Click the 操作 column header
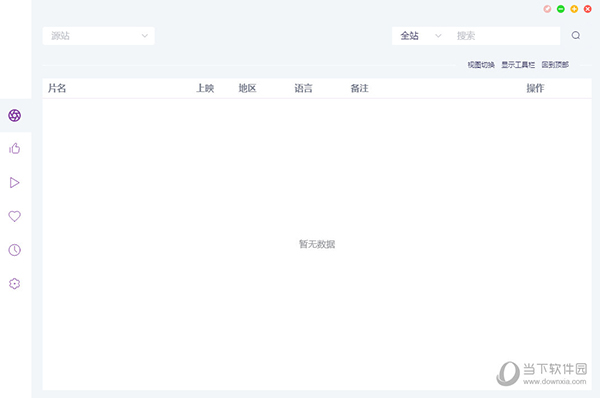 point(535,88)
